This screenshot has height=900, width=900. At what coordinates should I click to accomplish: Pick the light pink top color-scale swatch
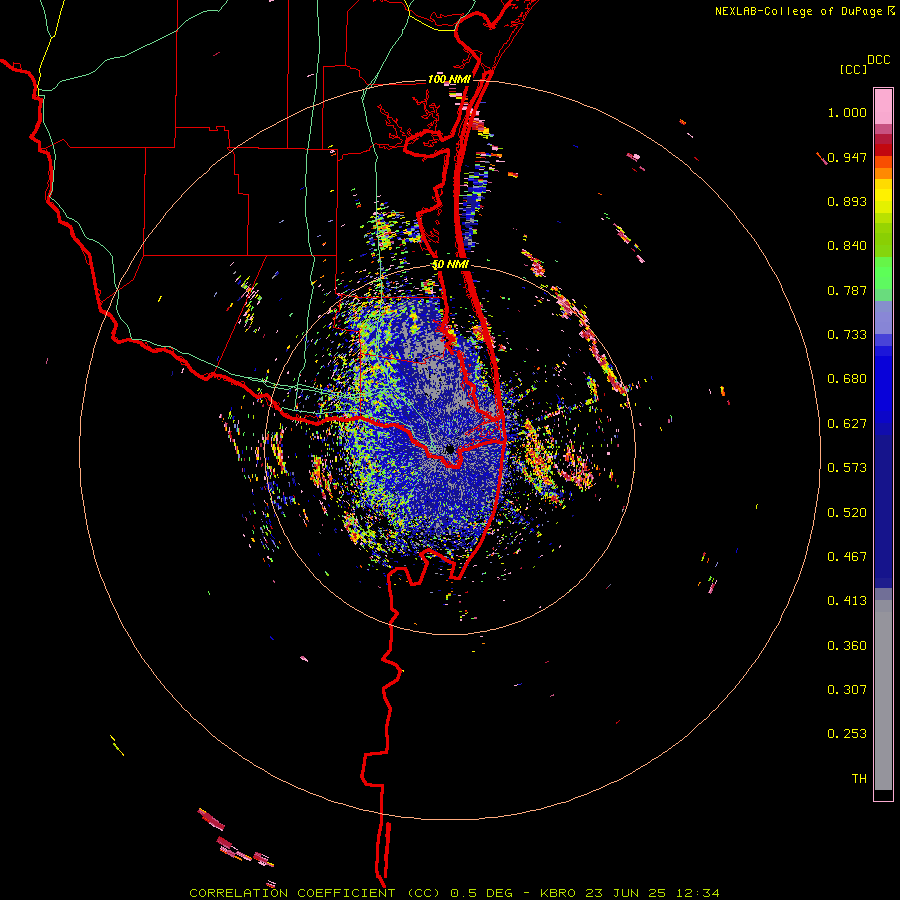(x=883, y=107)
